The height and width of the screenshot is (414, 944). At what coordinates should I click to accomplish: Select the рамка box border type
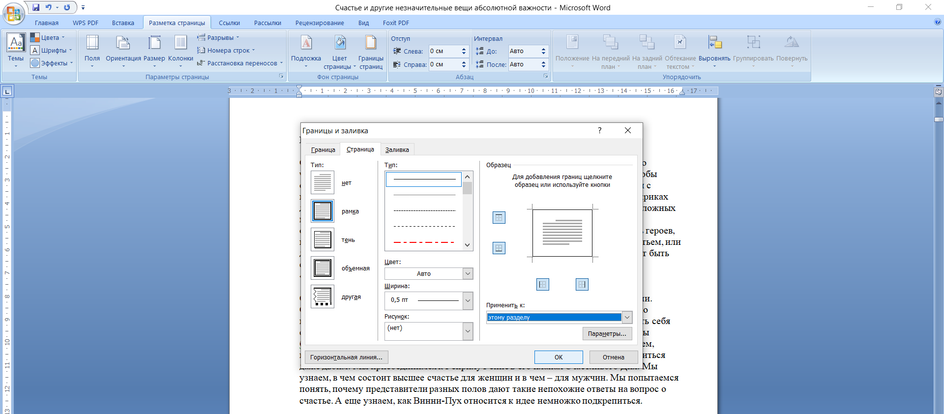(322, 211)
